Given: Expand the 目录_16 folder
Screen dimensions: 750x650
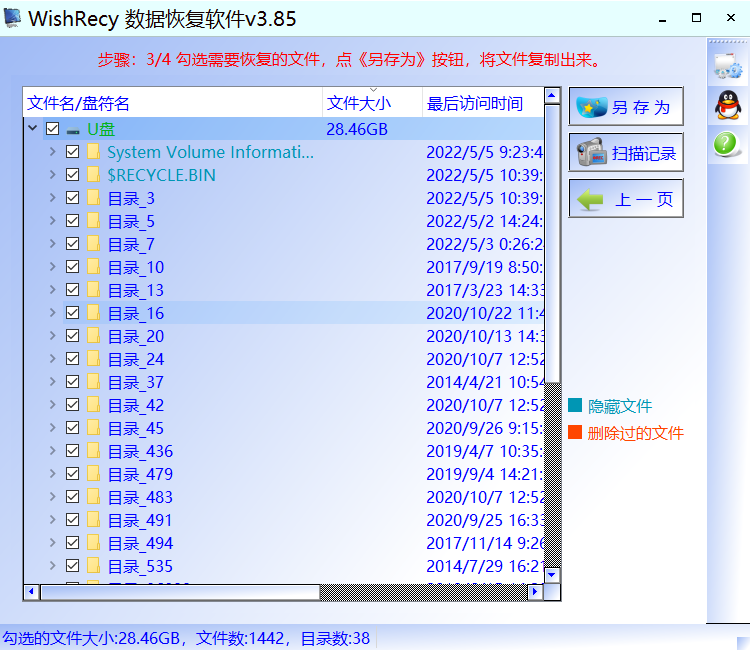Looking at the screenshot, I should 53,313.
